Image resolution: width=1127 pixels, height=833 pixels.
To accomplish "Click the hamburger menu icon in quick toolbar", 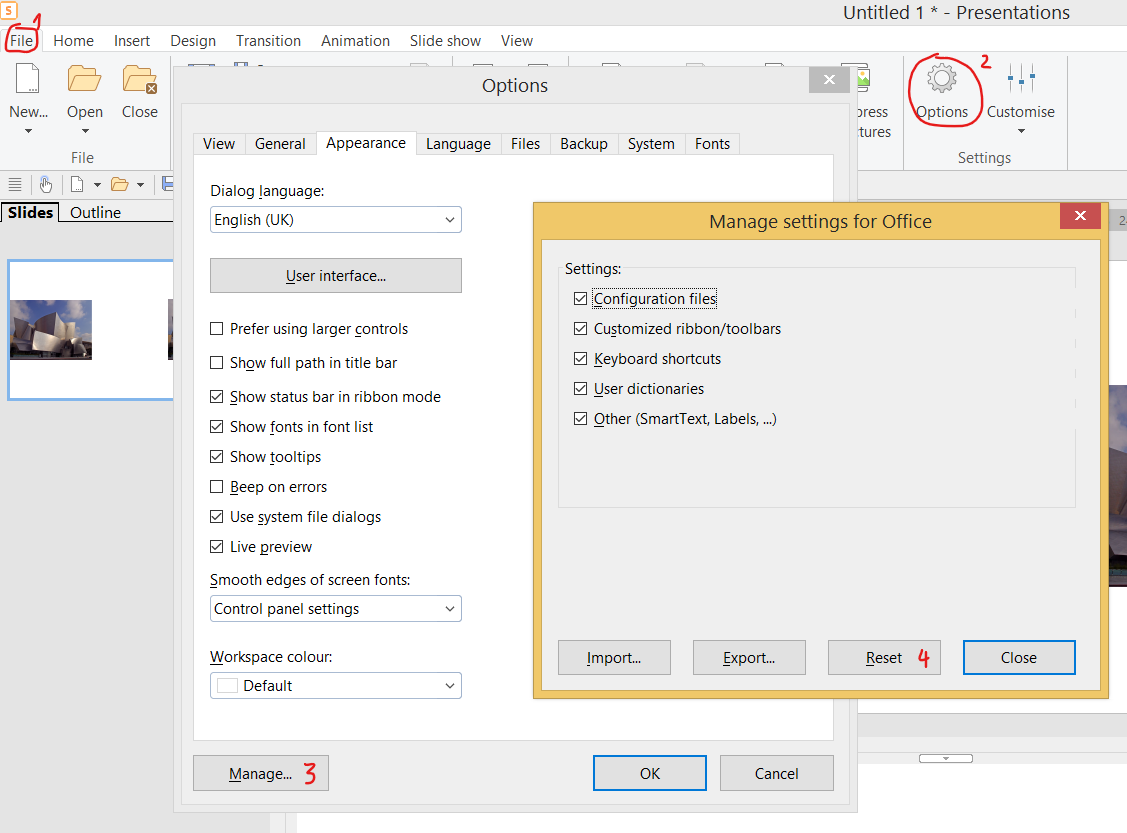I will click(15, 184).
